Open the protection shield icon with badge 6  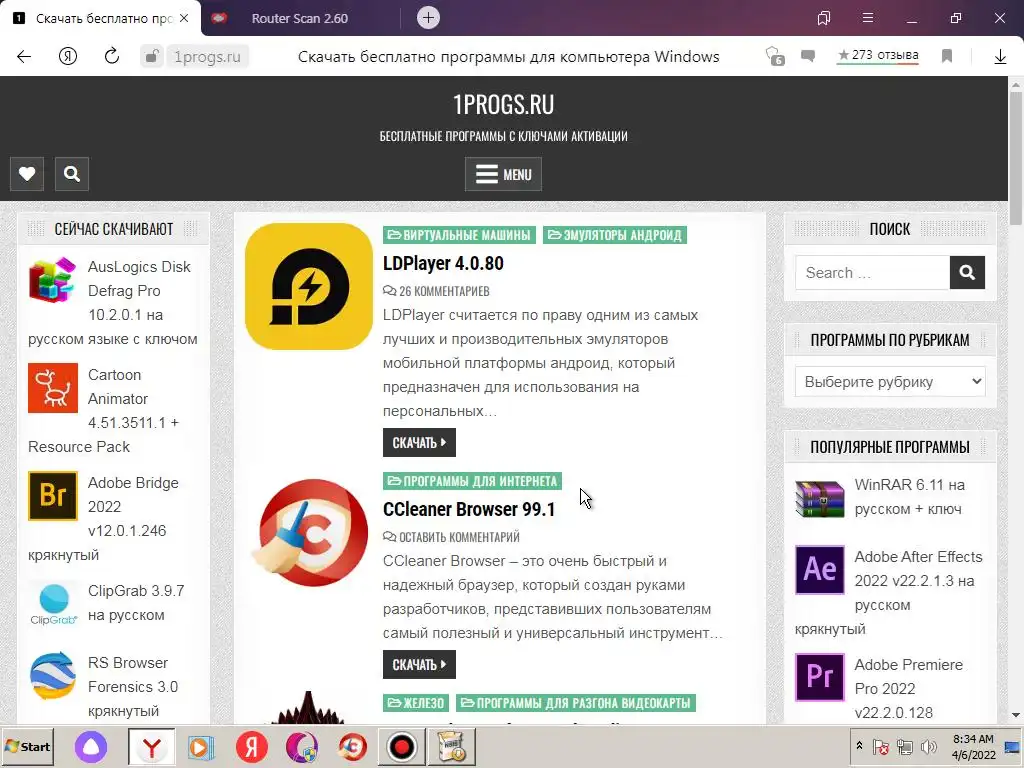tap(775, 56)
